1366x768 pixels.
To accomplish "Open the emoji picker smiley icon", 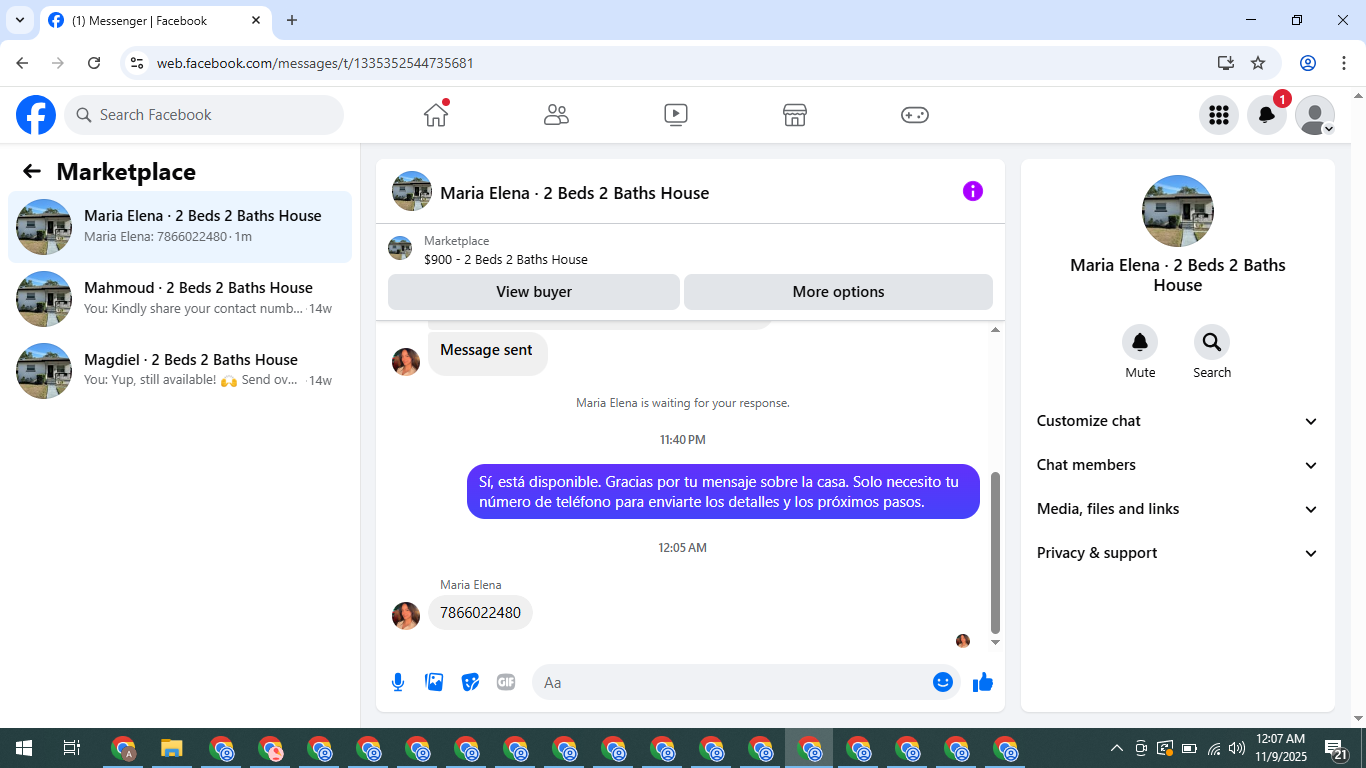I will click(943, 682).
